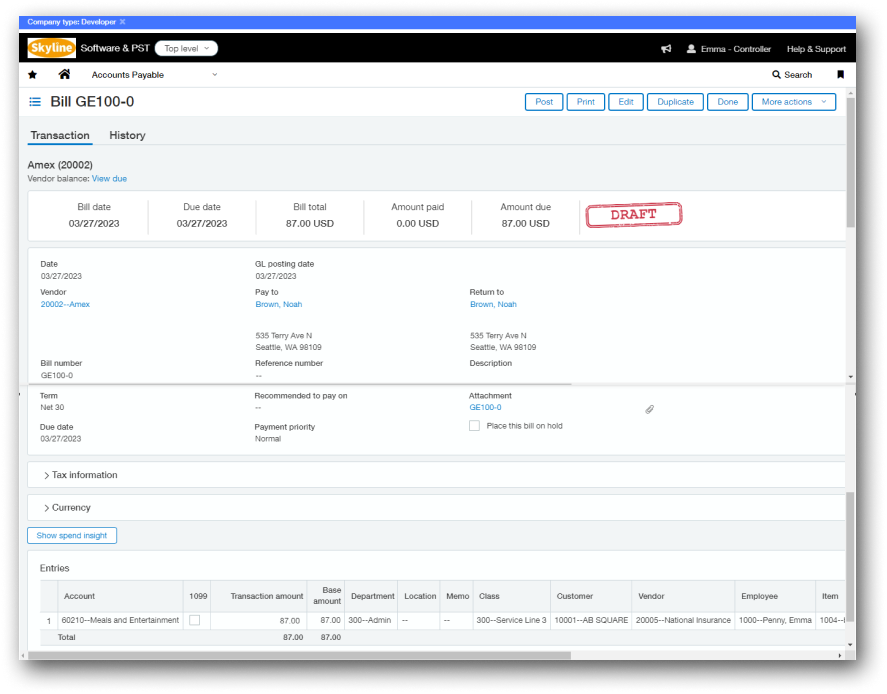Expand the Currency section
Image resolution: width=887 pixels, height=694 pixels.
point(67,508)
